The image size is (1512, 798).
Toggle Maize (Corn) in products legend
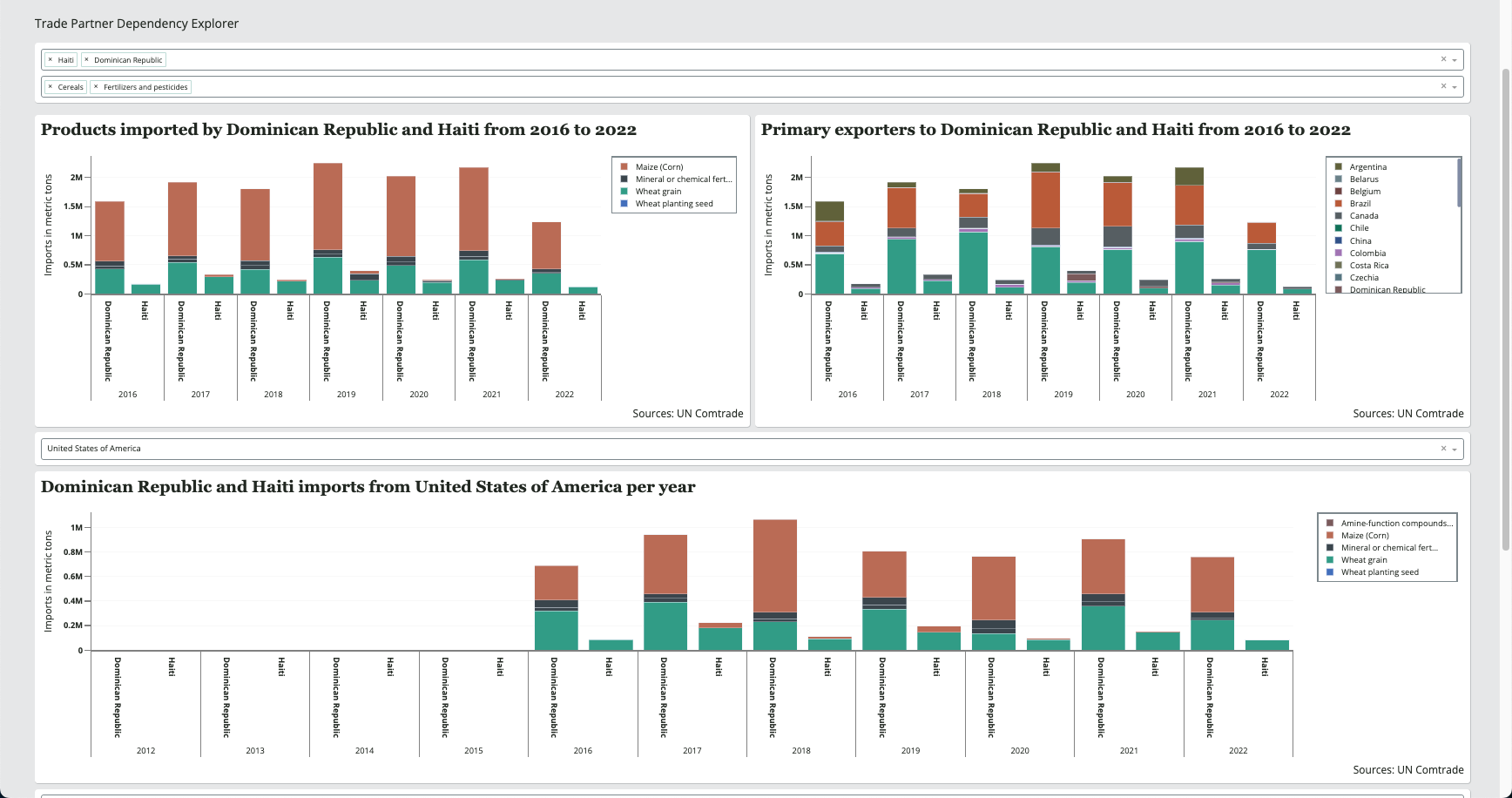point(658,167)
